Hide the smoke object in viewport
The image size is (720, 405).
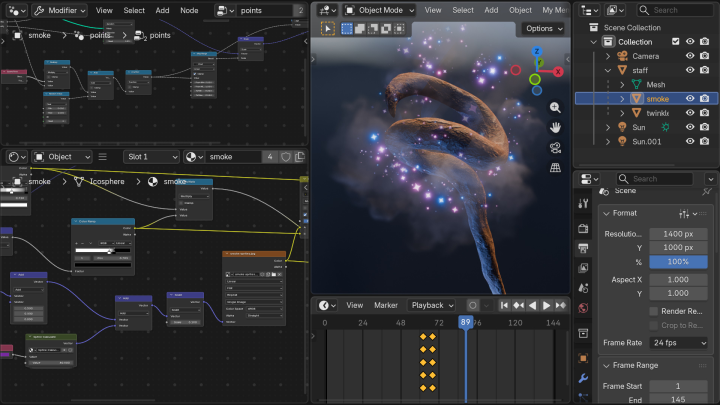pyautogui.click(x=690, y=99)
